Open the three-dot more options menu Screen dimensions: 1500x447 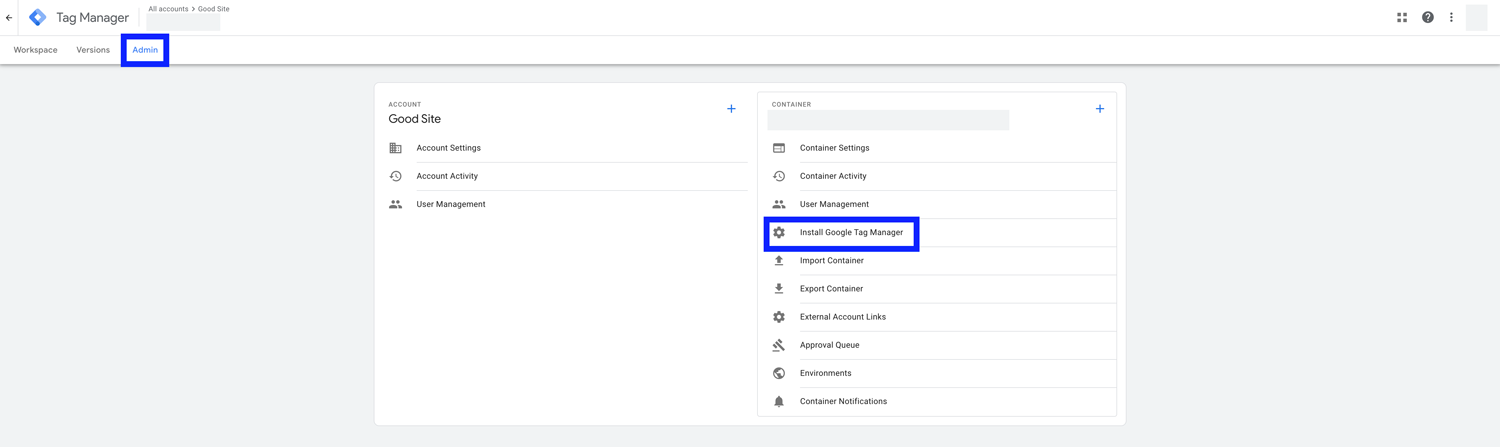pos(1451,18)
